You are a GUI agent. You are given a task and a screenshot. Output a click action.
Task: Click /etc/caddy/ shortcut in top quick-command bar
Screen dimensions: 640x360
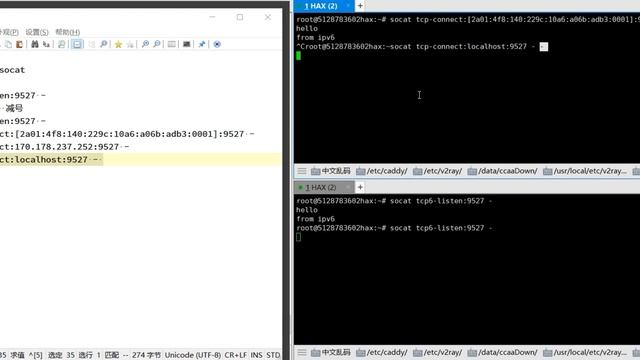coord(382,171)
